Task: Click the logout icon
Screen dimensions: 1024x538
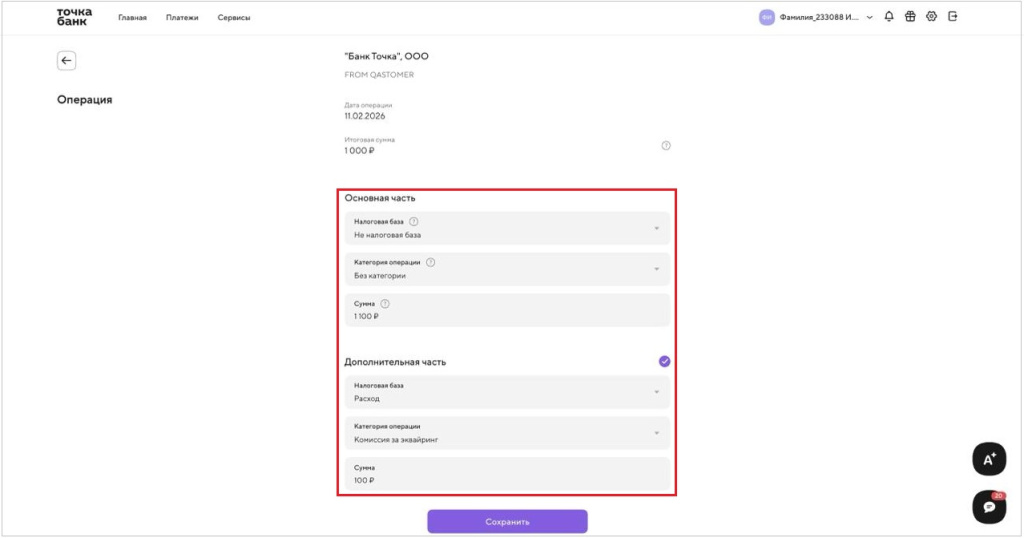Action: tap(953, 17)
